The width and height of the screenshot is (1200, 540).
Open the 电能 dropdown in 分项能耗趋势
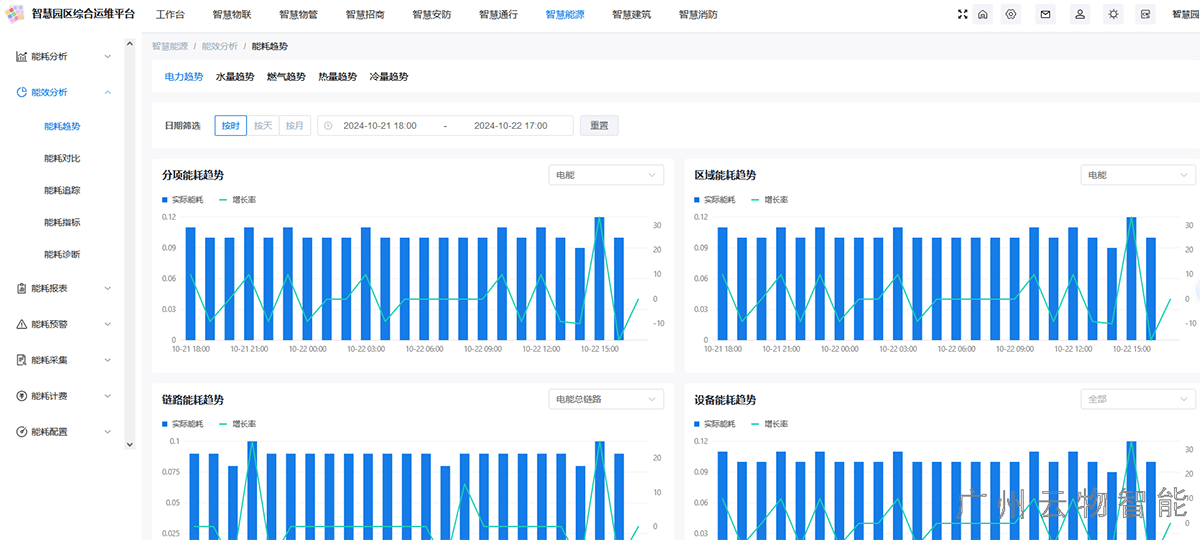pyautogui.click(x=606, y=175)
